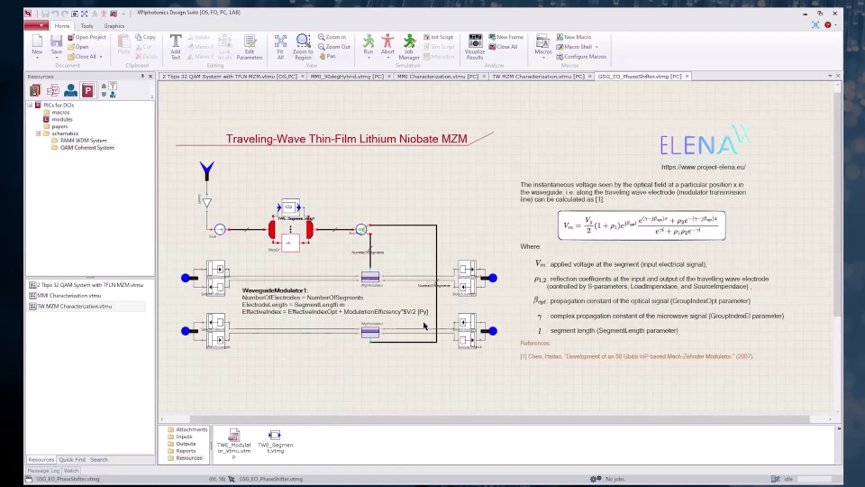Click the project-elena.eu hyperlink
Image resolution: width=865 pixels, height=487 pixels.
click(703, 167)
